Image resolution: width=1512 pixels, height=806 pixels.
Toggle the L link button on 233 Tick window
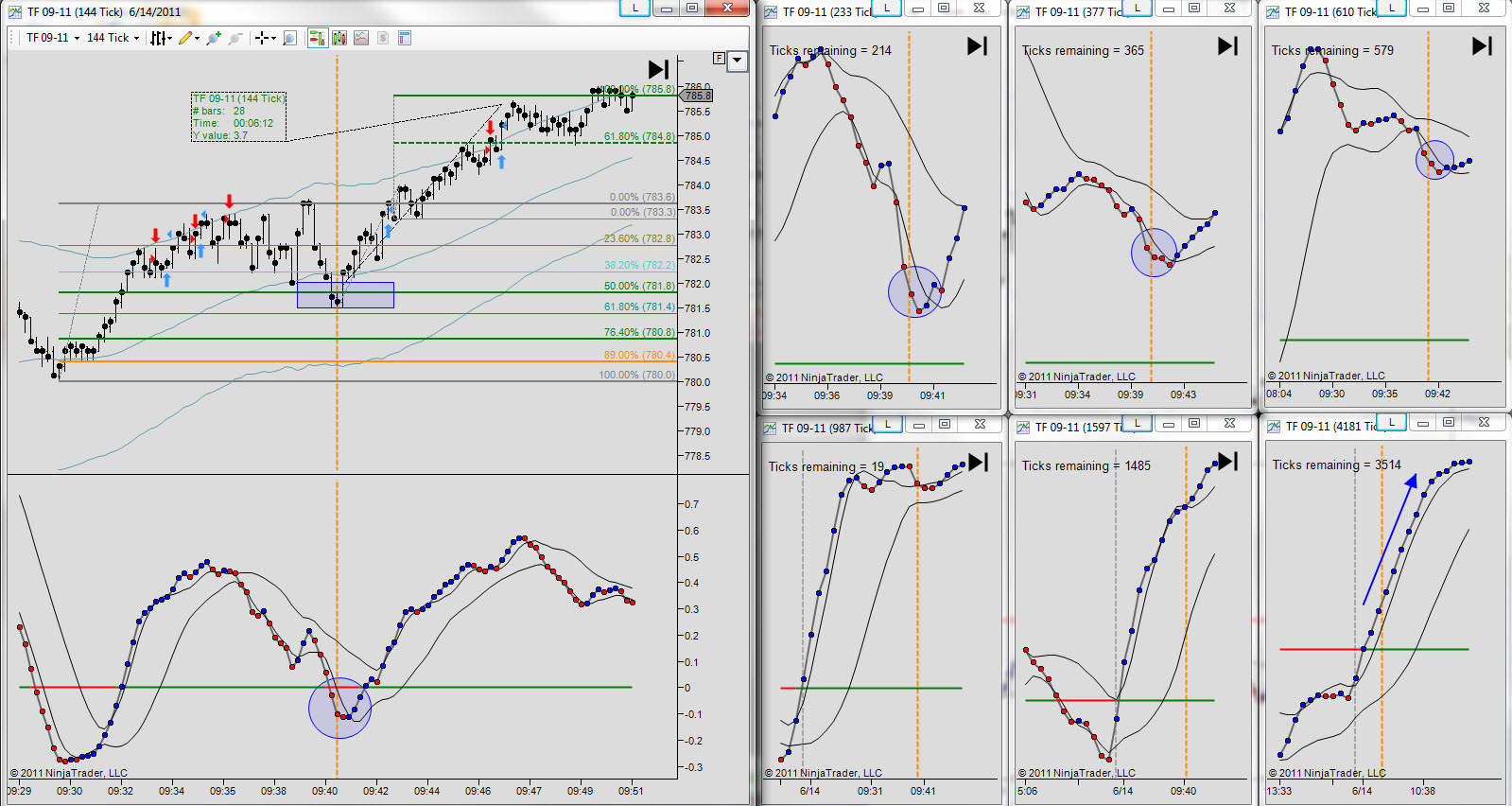pyautogui.click(x=887, y=8)
